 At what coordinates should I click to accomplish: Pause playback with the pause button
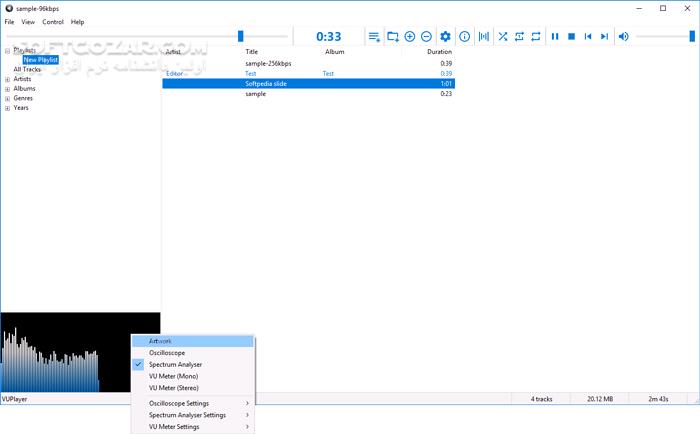554,37
